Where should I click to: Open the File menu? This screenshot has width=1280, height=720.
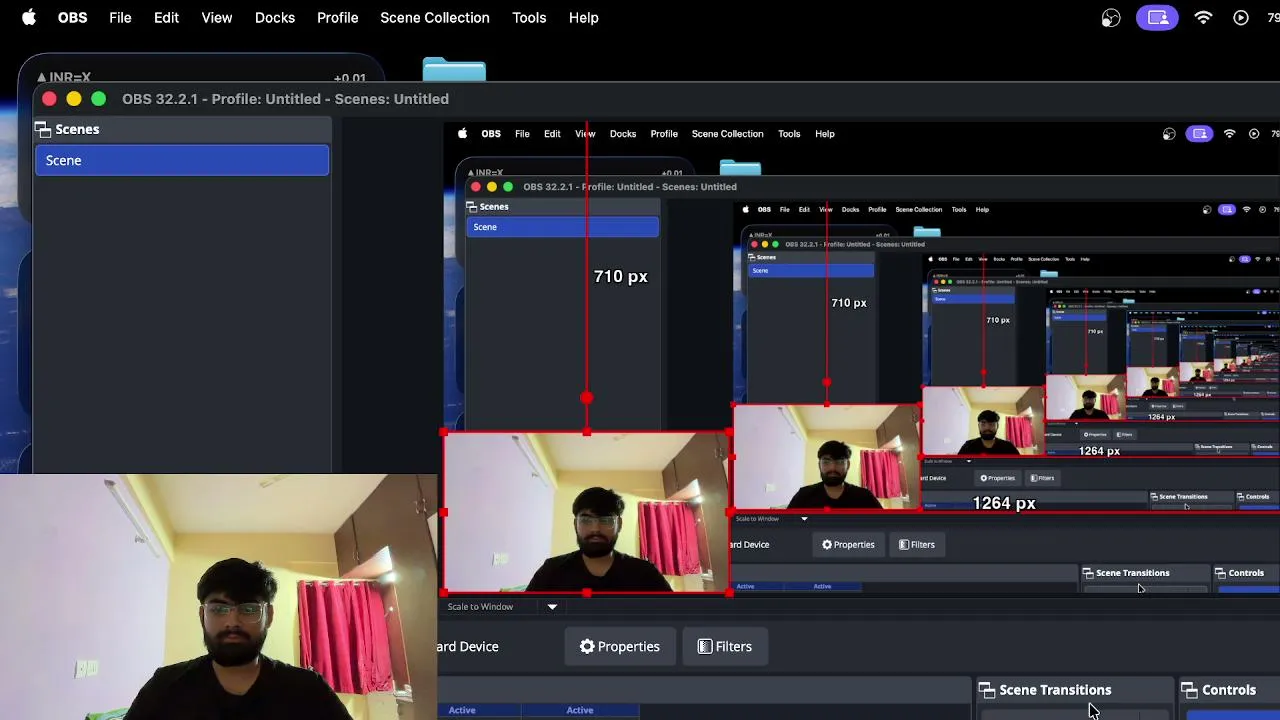120,17
